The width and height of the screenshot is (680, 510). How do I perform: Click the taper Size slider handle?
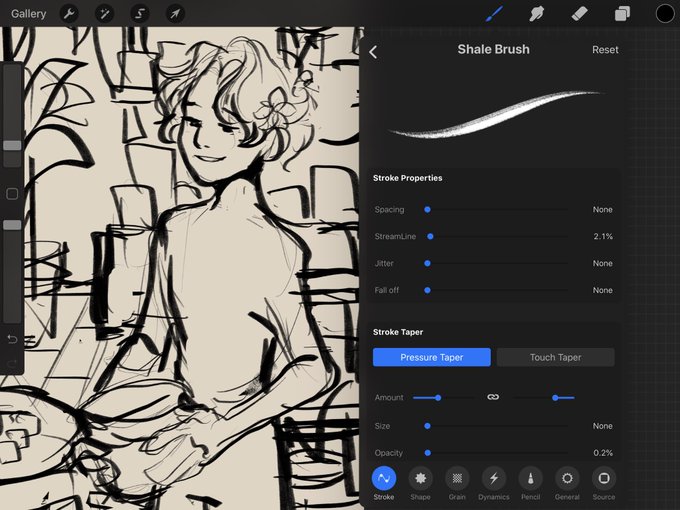coord(427,426)
